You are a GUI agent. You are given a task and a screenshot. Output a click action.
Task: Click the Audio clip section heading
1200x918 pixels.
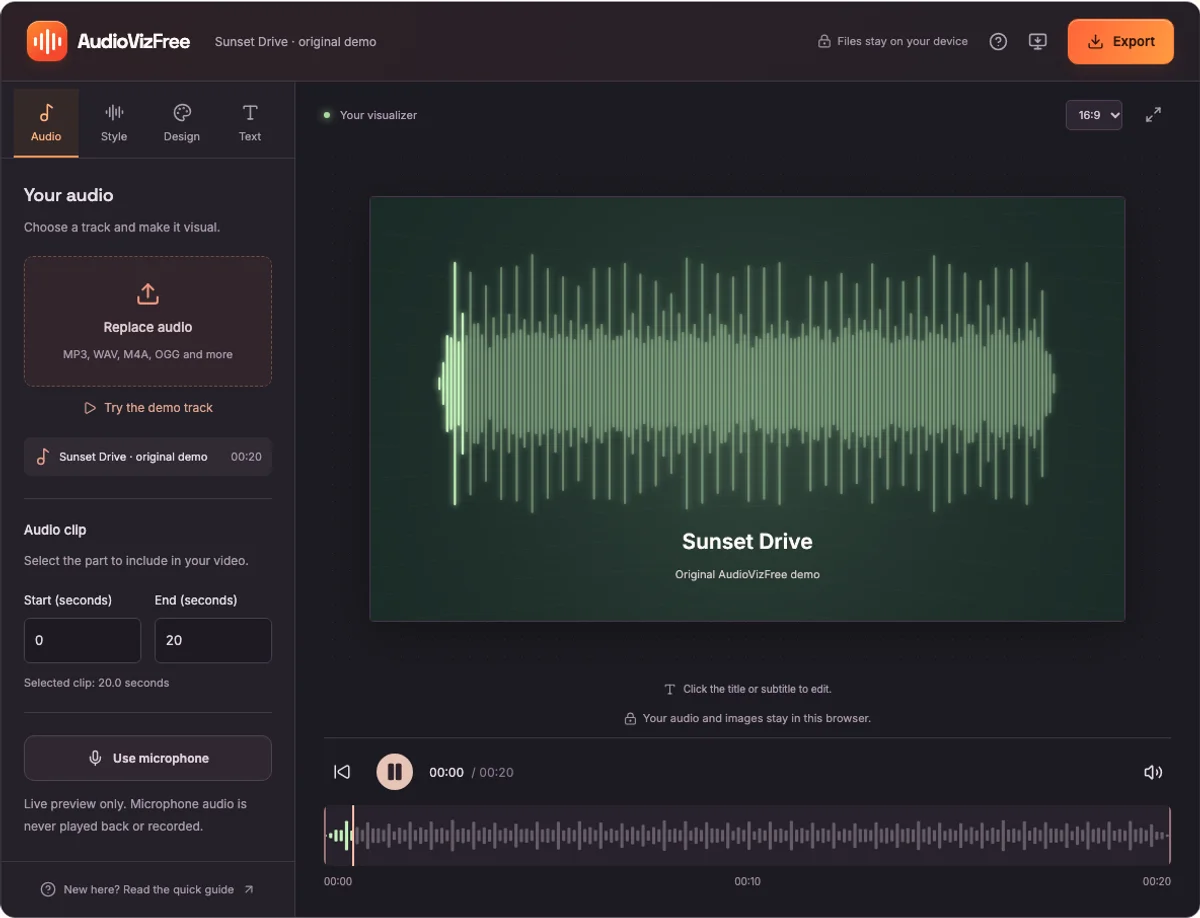55,530
